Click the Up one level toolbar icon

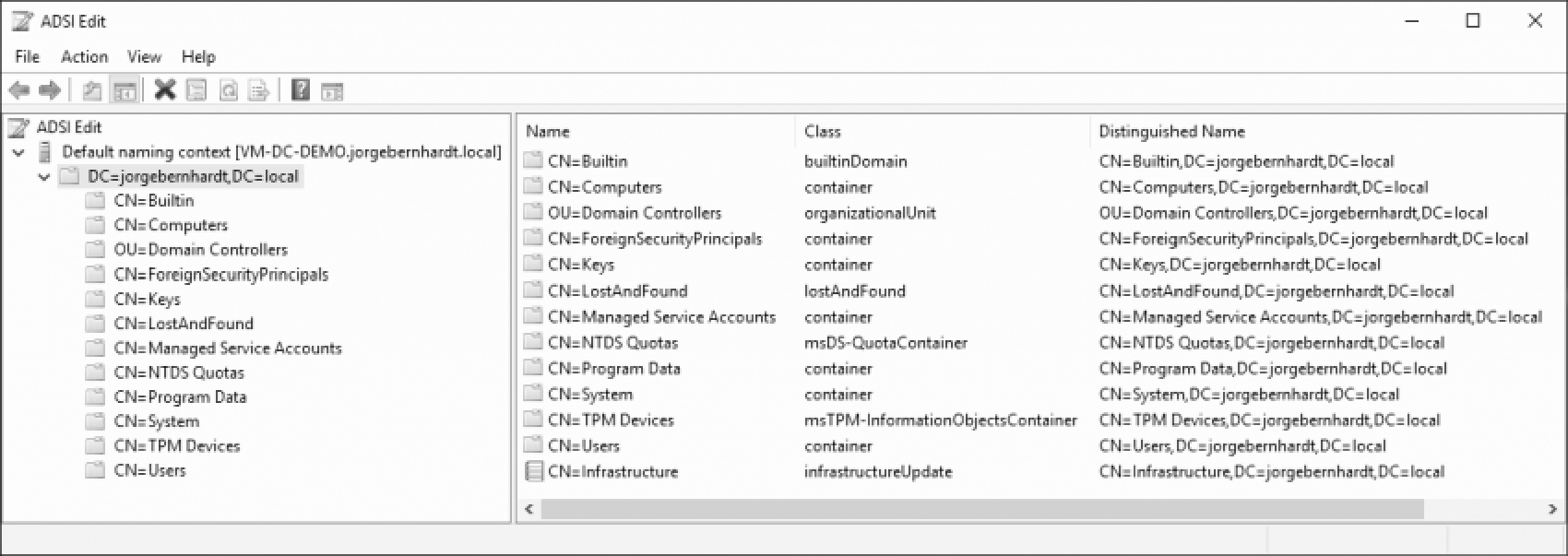90,90
